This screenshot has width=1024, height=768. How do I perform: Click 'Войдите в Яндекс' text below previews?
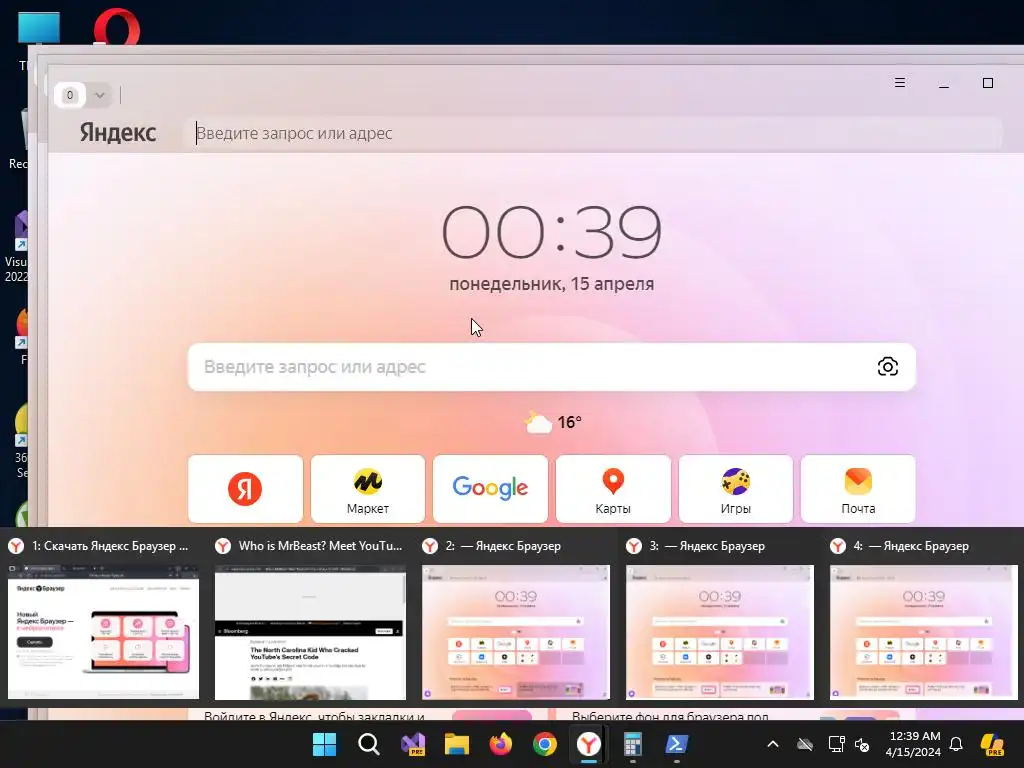pos(314,716)
